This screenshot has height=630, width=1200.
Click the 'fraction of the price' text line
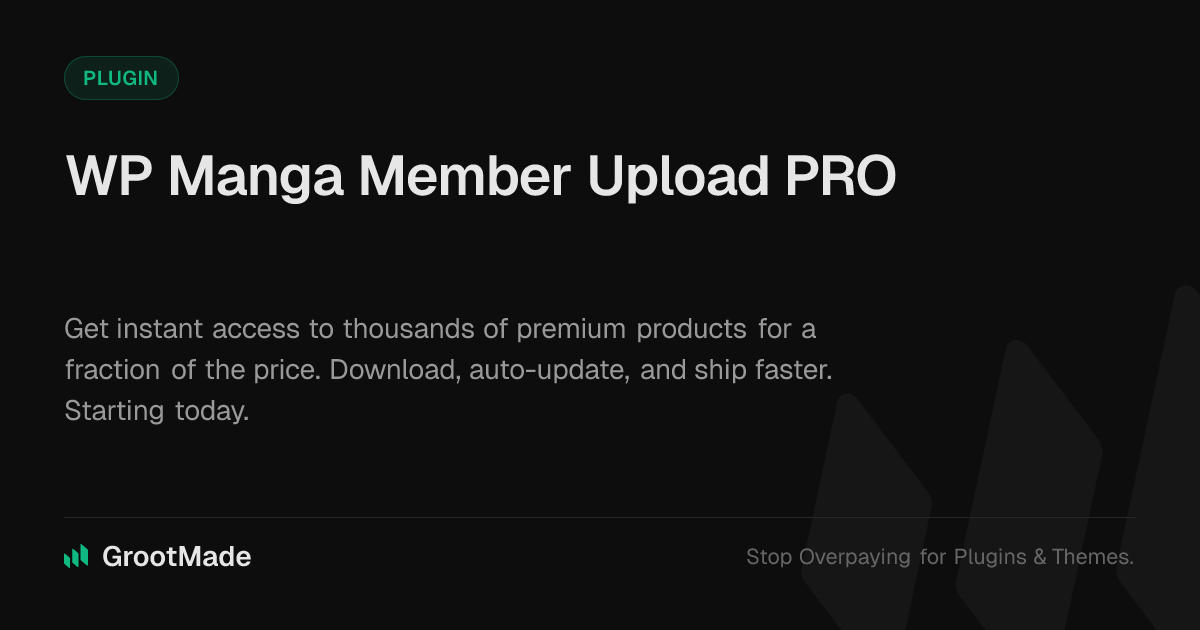tap(448, 370)
